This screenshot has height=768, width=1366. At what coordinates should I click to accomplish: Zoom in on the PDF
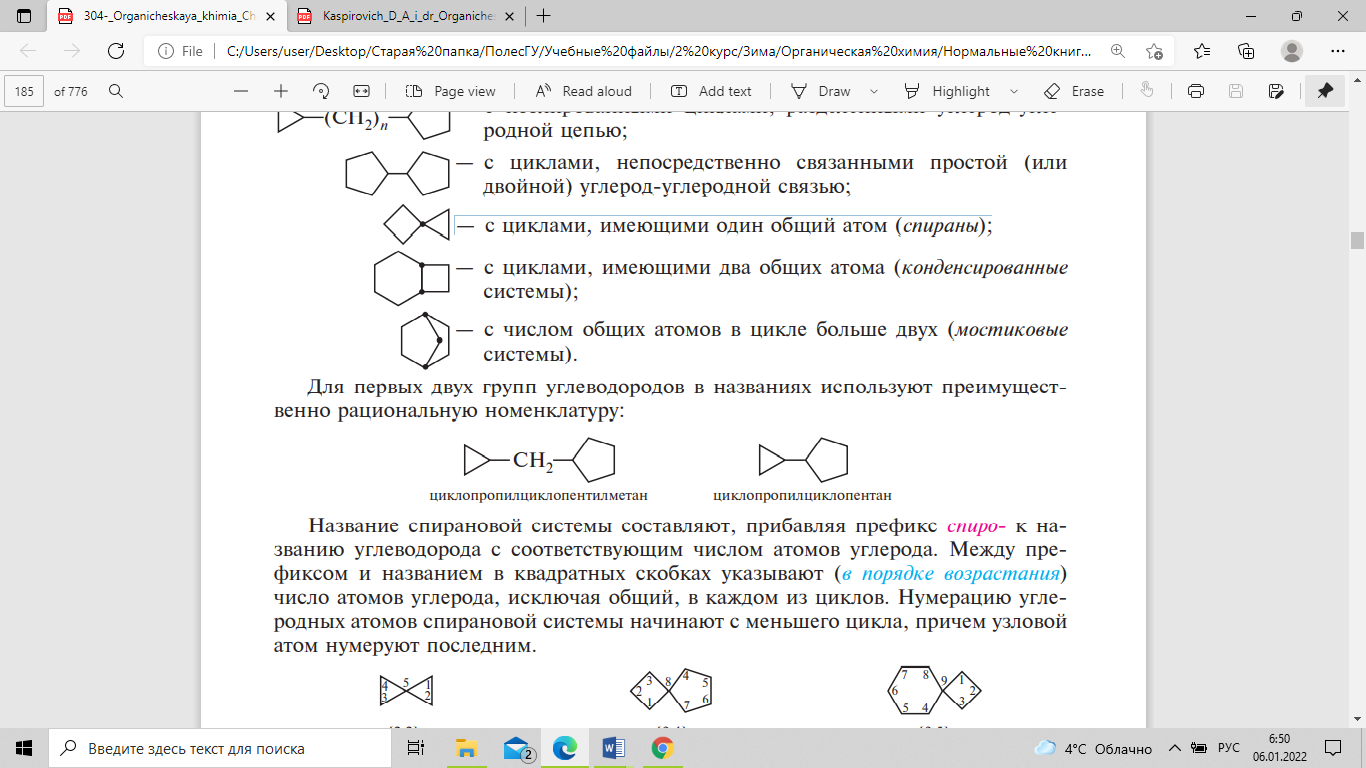click(281, 91)
